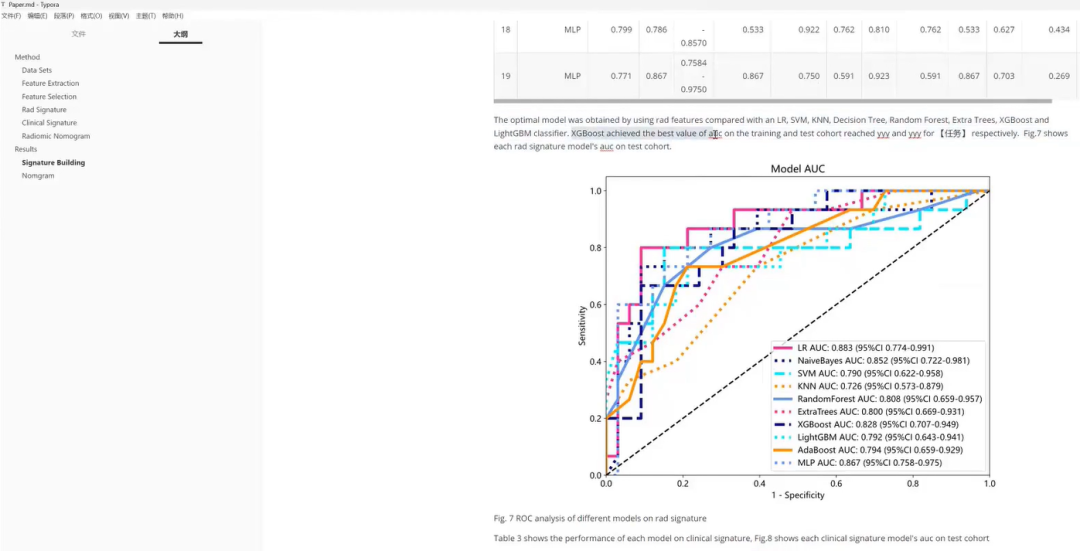
Task: Go to Radiomic Nomogram outline item
Action: click(x=56, y=136)
